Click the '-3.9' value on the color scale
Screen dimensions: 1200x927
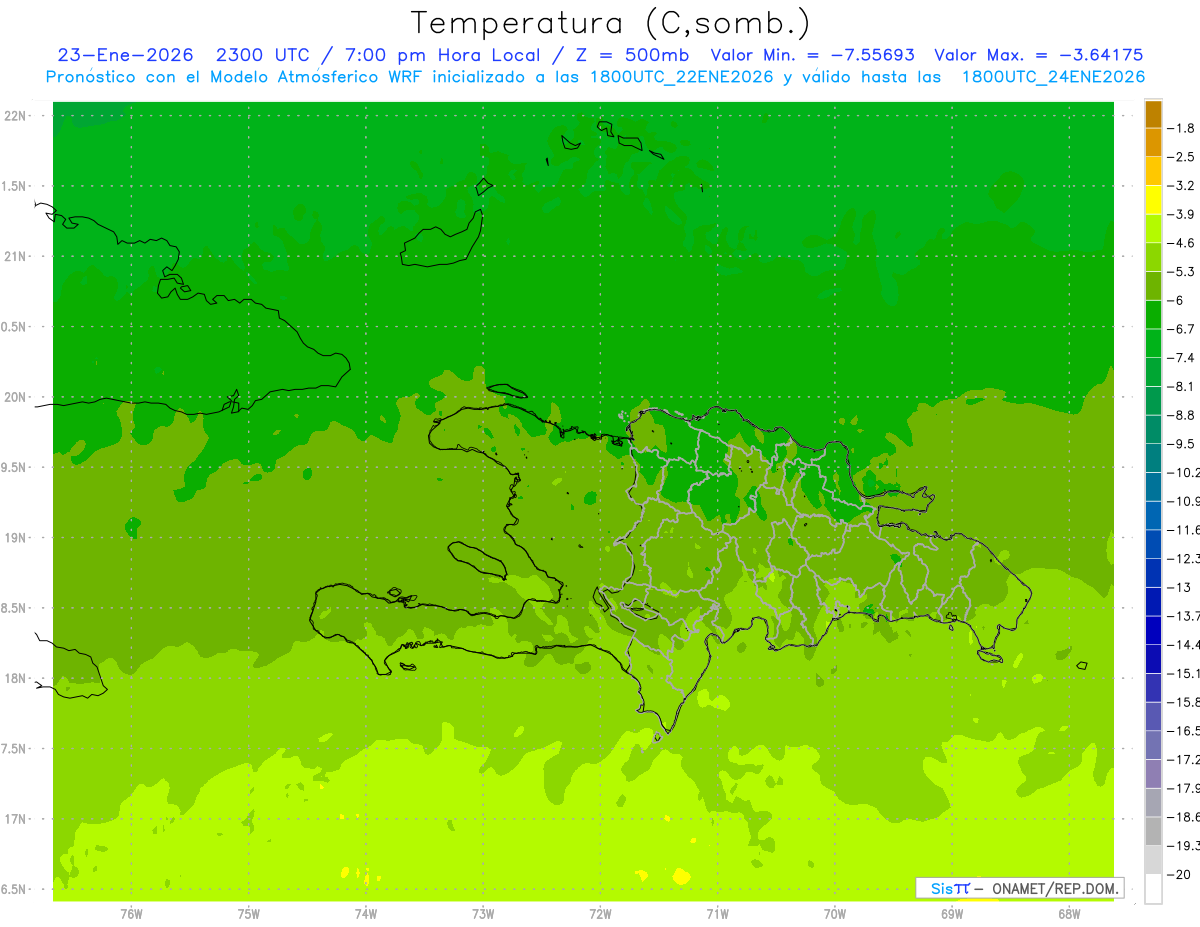click(1182, 214)
